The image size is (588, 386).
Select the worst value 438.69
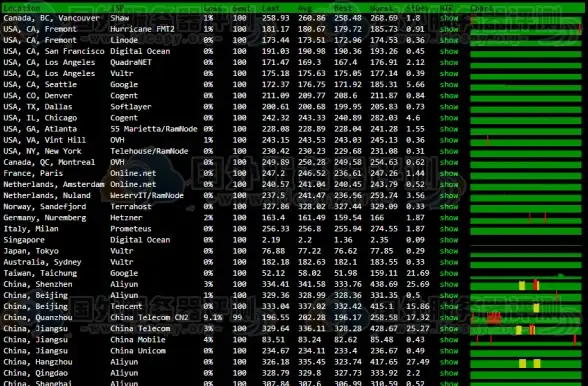(384, 284)
